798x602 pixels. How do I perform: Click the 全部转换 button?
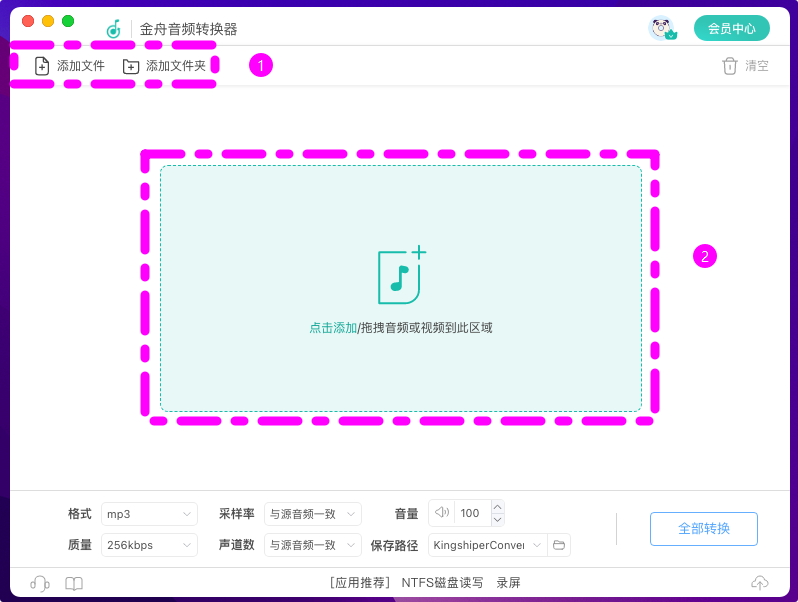click(704, 529)
